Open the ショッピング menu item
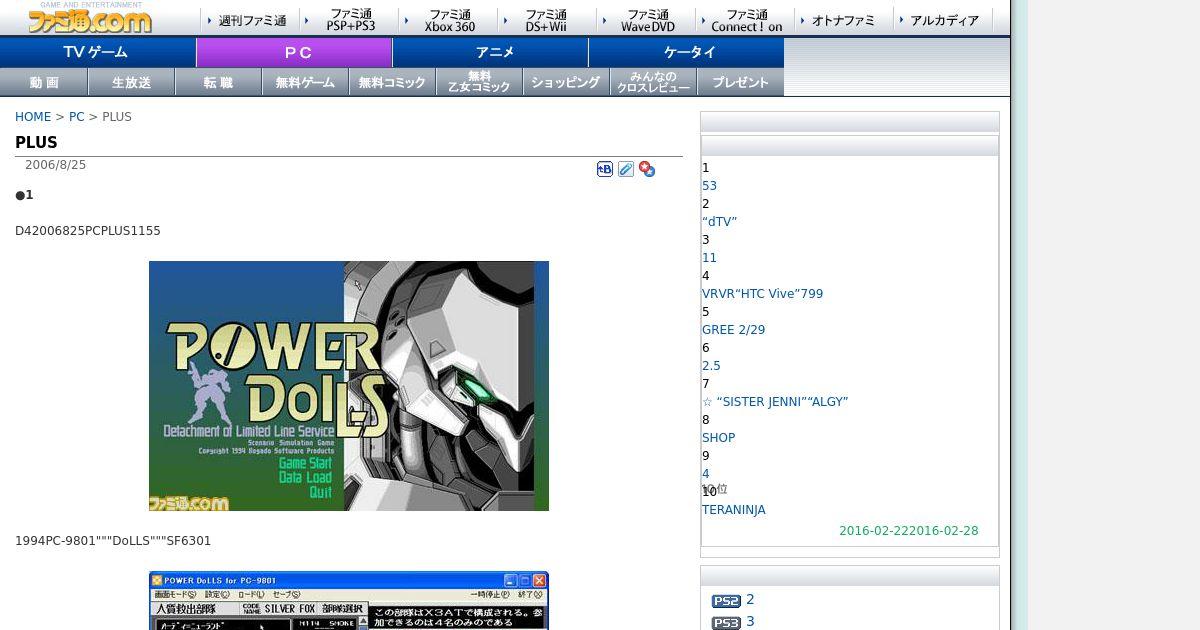 point(566,82)
